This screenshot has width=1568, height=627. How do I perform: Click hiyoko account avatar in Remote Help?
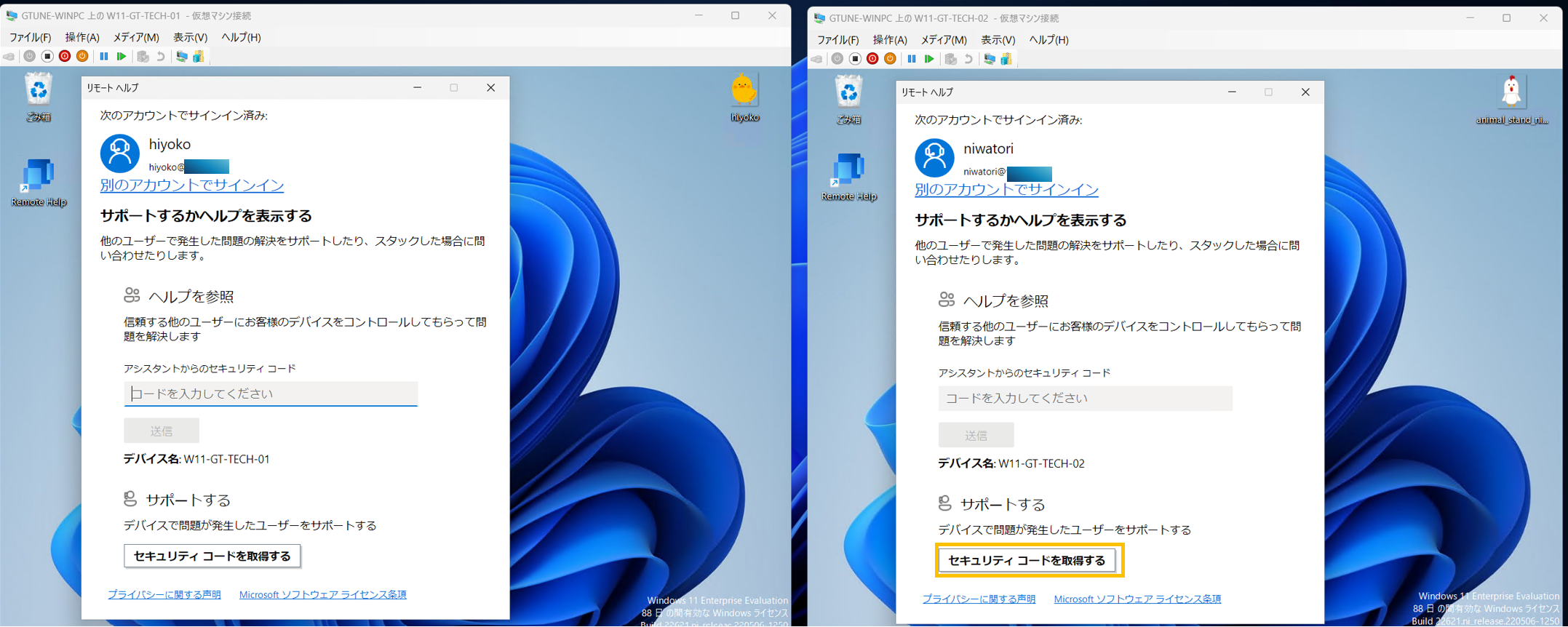click(120, 153)
